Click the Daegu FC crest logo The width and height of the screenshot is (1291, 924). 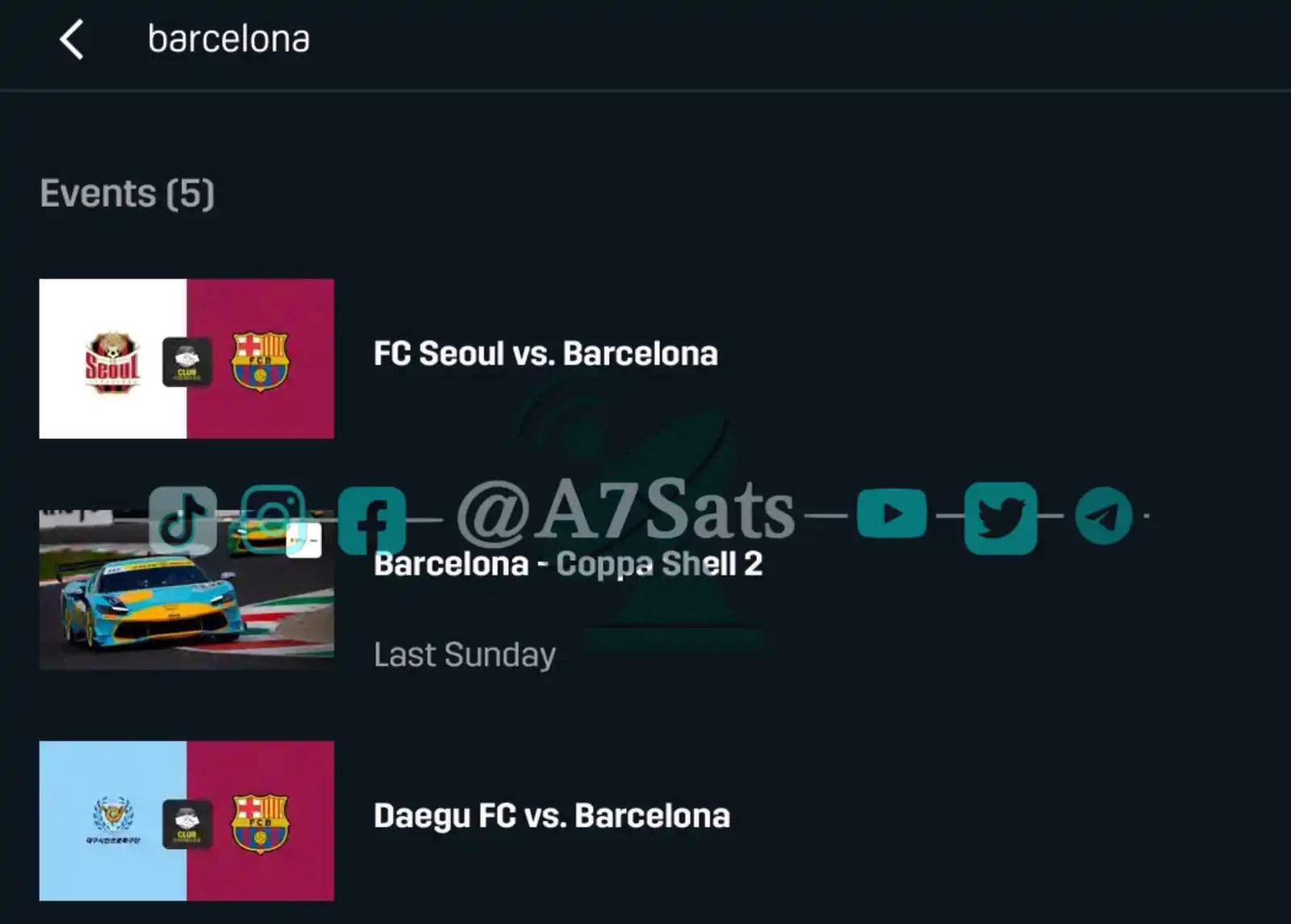pyautogui.click(x=113, y=820)
